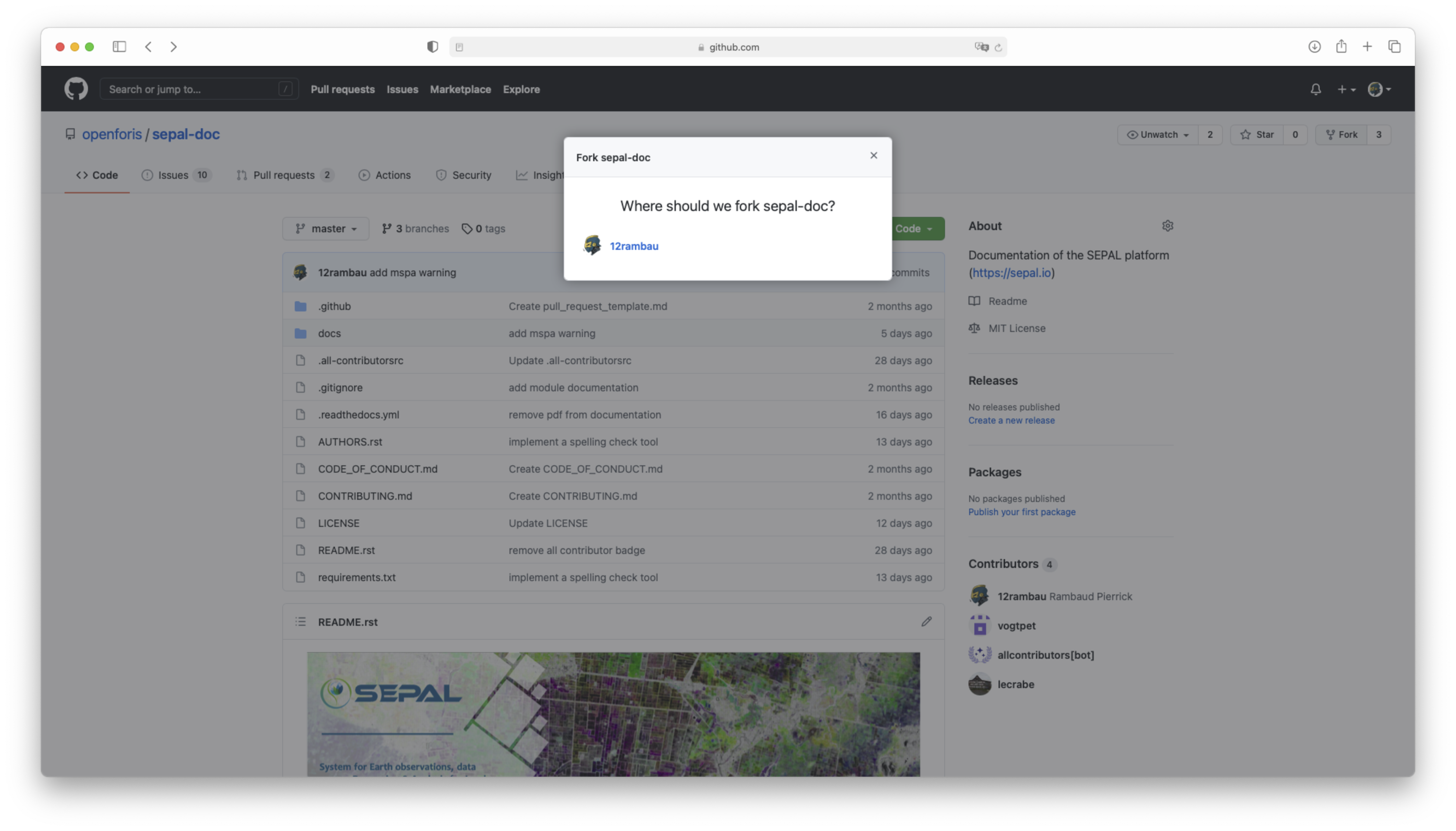The image size is (1456, 831).
Task: Open the docs folder
Action: coord(329,333)
